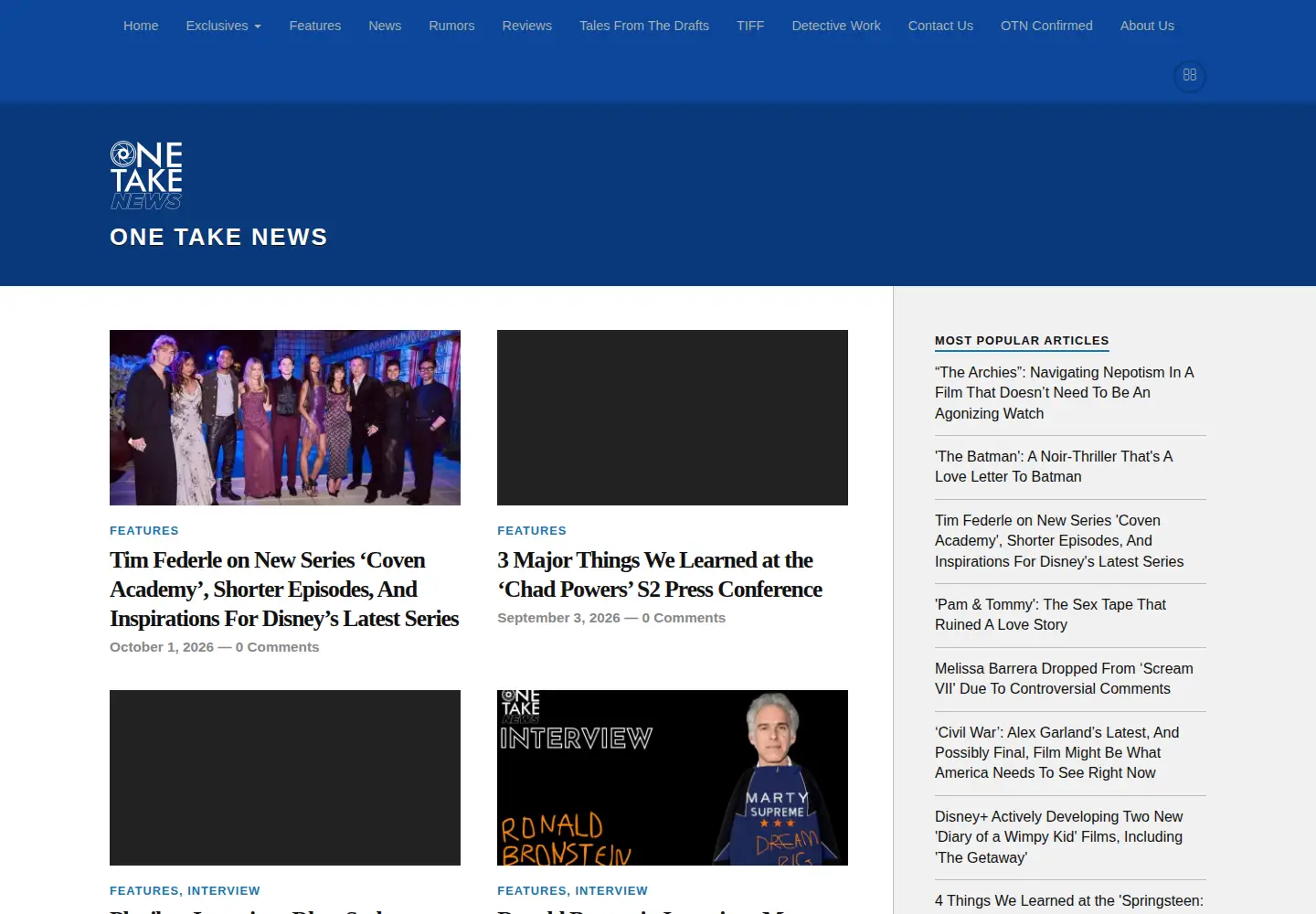Select the TIFF menu item
The width and height of the screenshot is (1316, 914).
pyautogui.click(x=750, y=26)
